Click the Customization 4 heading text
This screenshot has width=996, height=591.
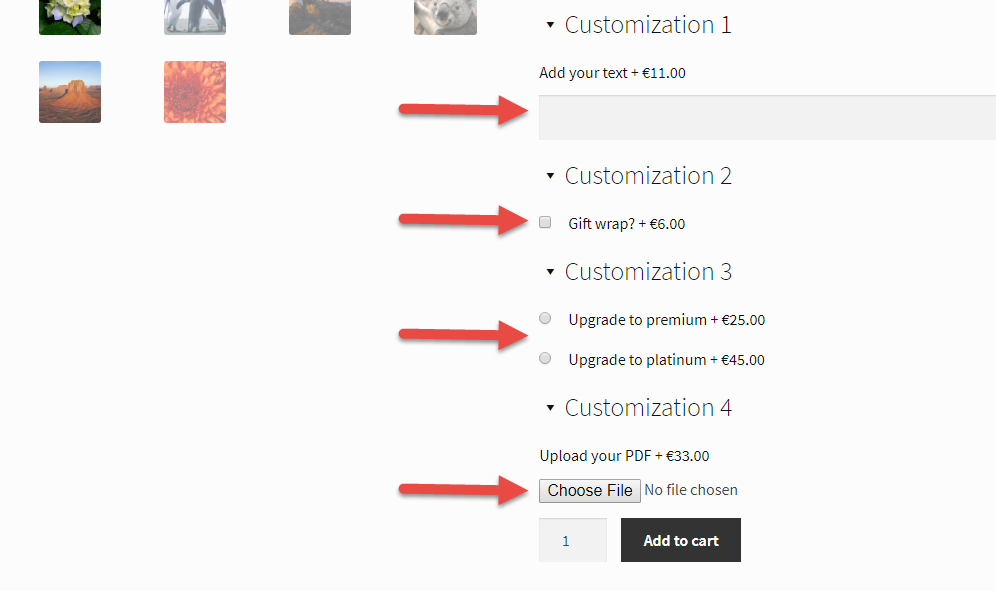pos(649,408)
